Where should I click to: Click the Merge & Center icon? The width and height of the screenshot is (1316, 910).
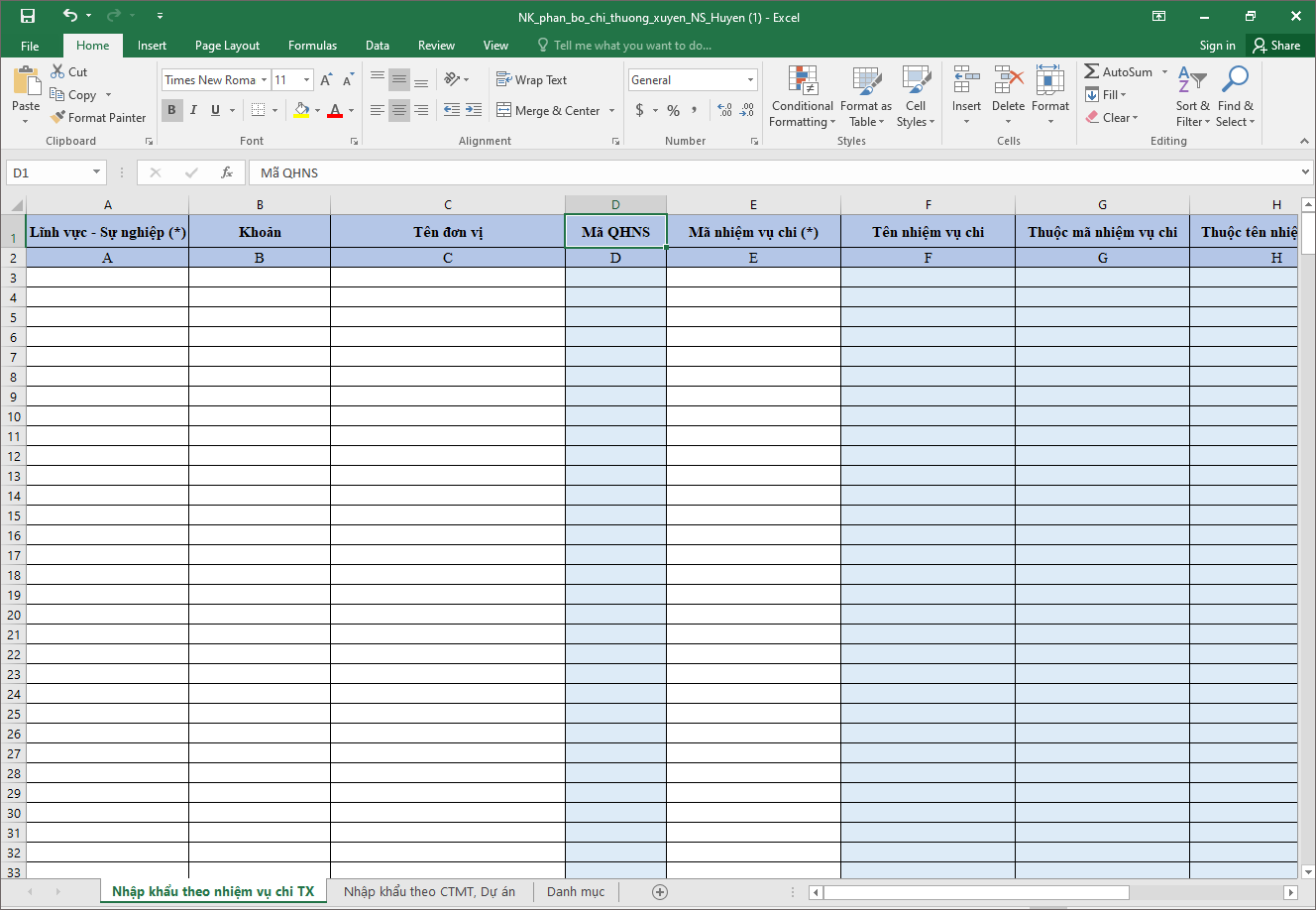[x=503, y=111]
